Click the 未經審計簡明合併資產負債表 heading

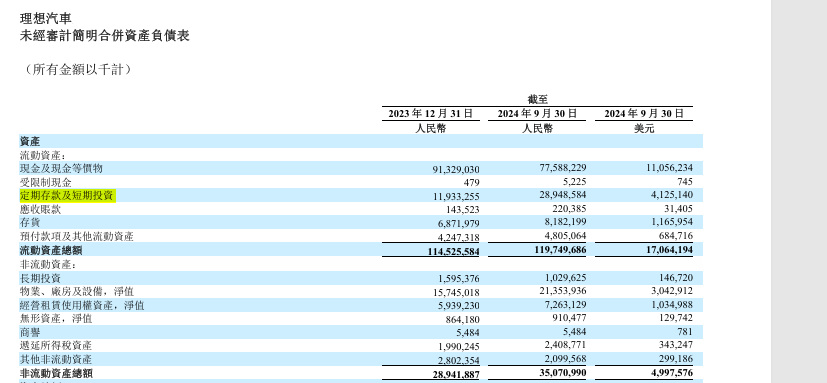point(104,36)
